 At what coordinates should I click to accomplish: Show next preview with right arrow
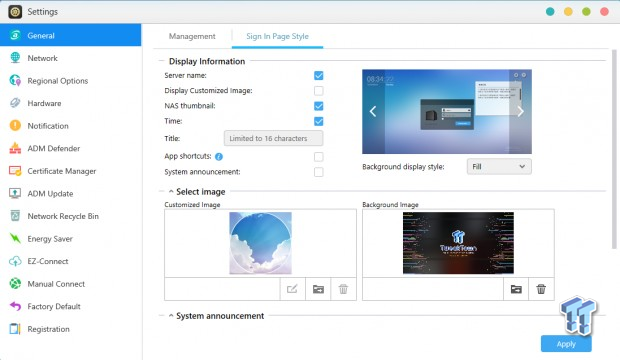tap(520, 112)
